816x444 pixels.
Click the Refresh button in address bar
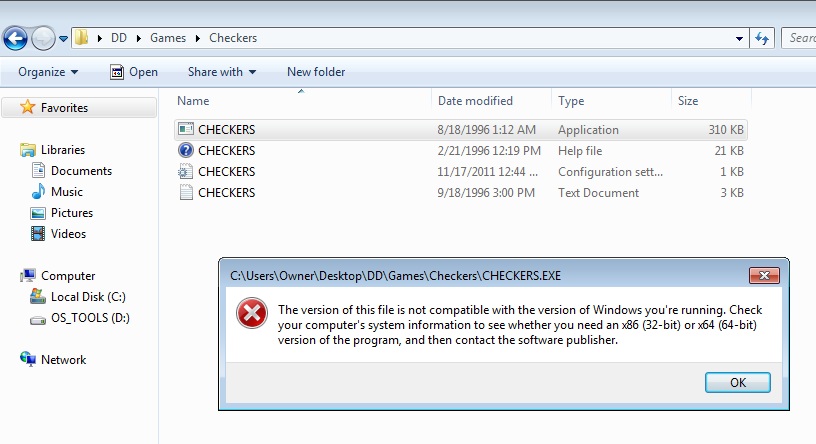(x=762, y=38)
